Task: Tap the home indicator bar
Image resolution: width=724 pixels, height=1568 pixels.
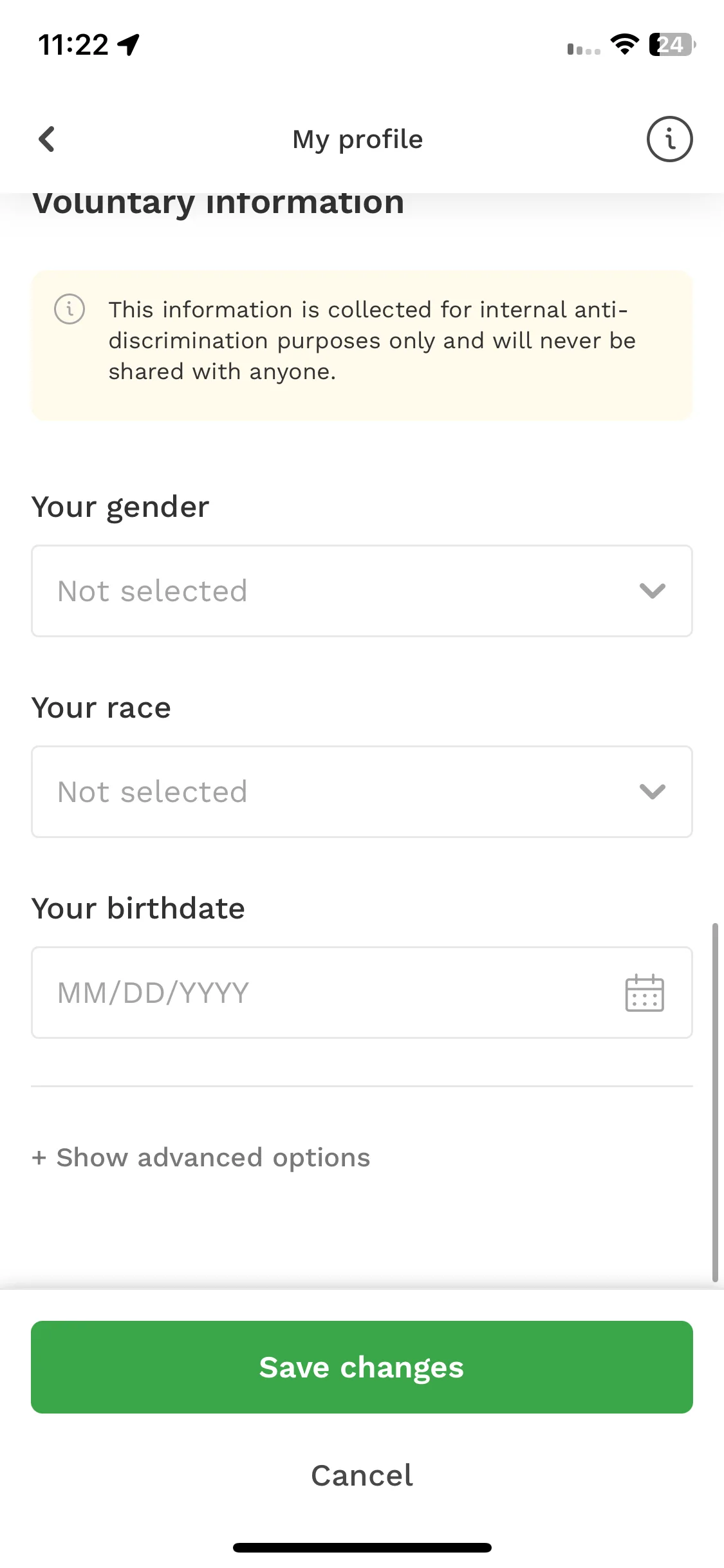Action: 362,1547
